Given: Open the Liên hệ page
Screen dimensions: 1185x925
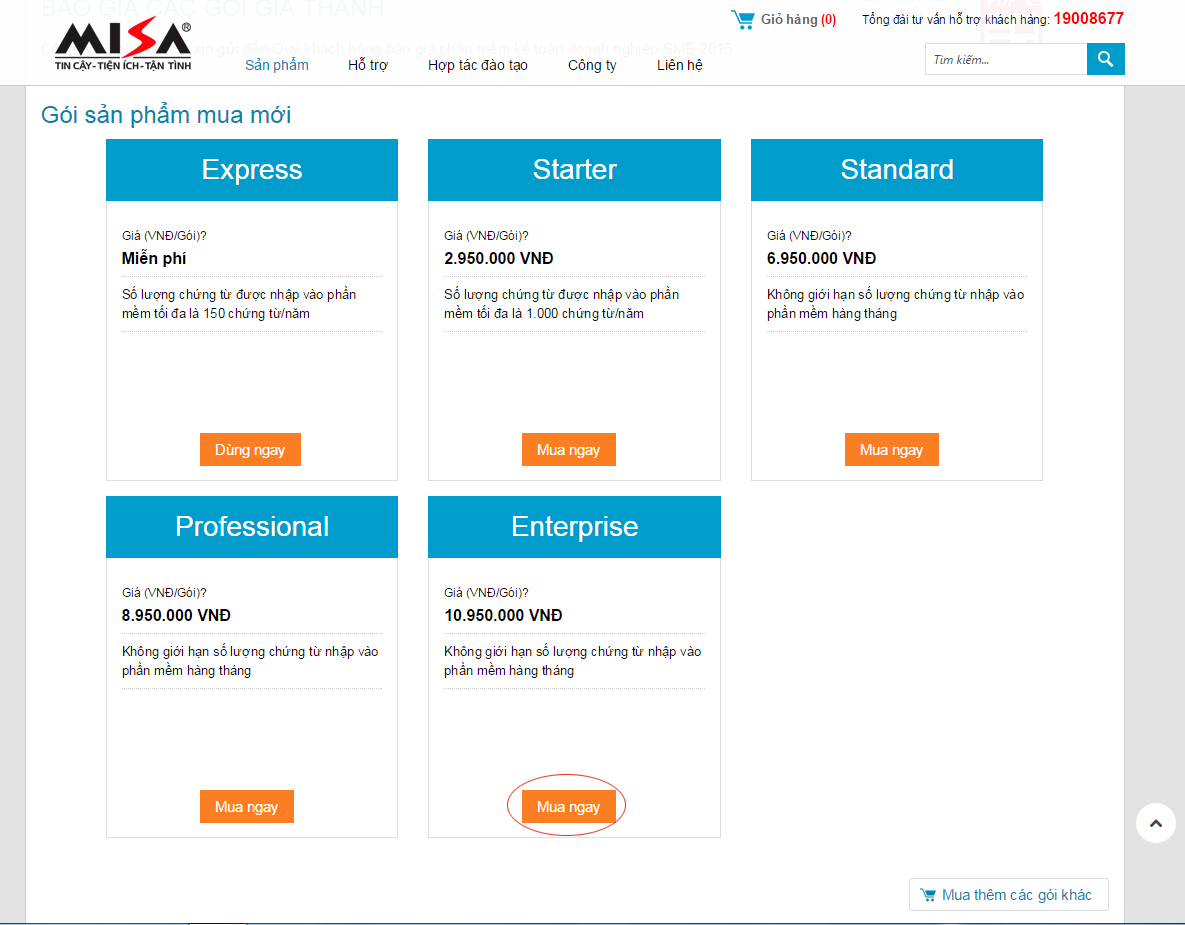Looking at the screenshot, I should 680,65.
